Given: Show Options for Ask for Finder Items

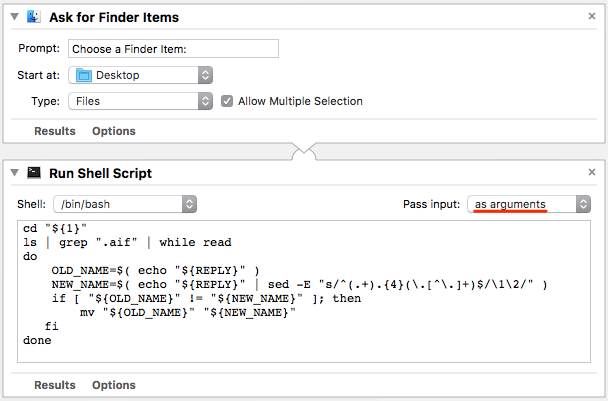Looking at the screenshot, I should tap(113, 131).
